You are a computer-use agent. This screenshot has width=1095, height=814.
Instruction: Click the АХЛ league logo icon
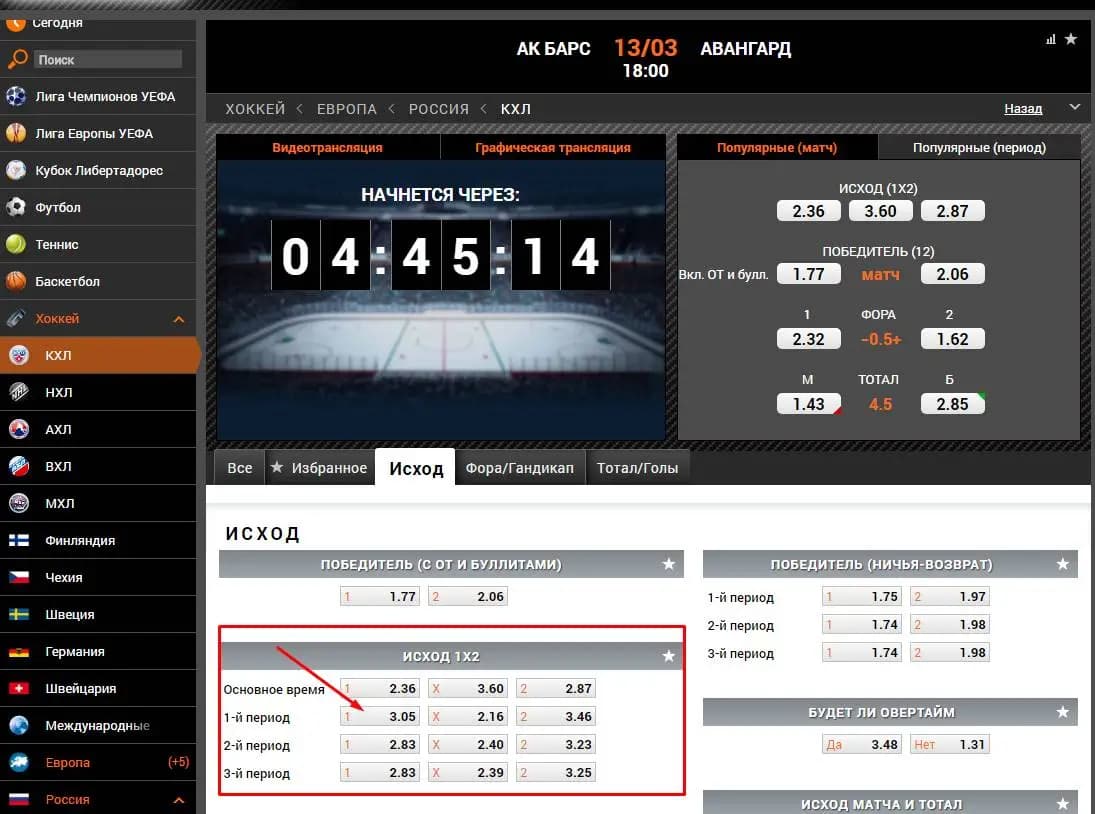click(x=19, y=429)
